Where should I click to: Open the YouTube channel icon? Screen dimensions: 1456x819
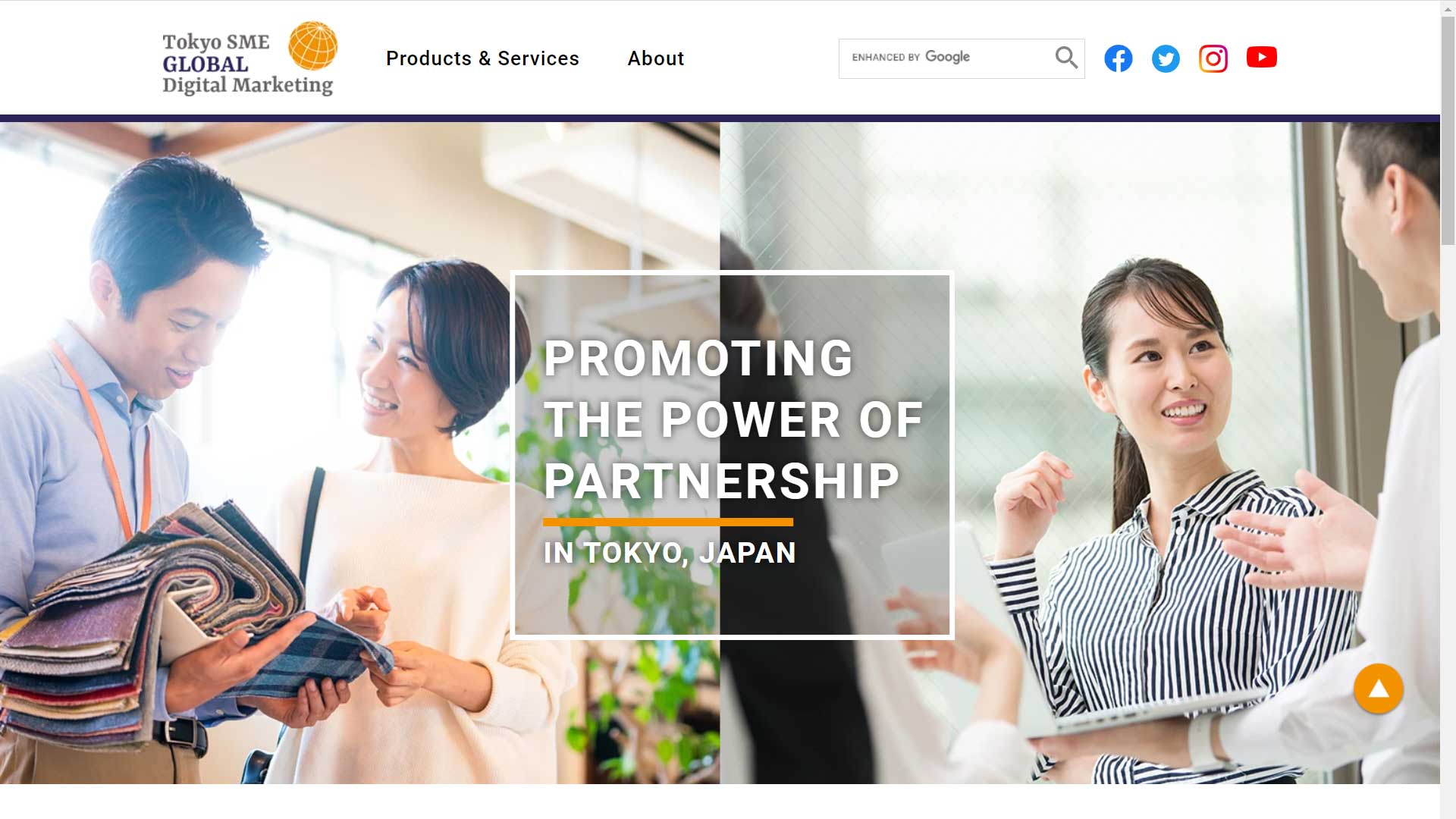point(1261,58)
